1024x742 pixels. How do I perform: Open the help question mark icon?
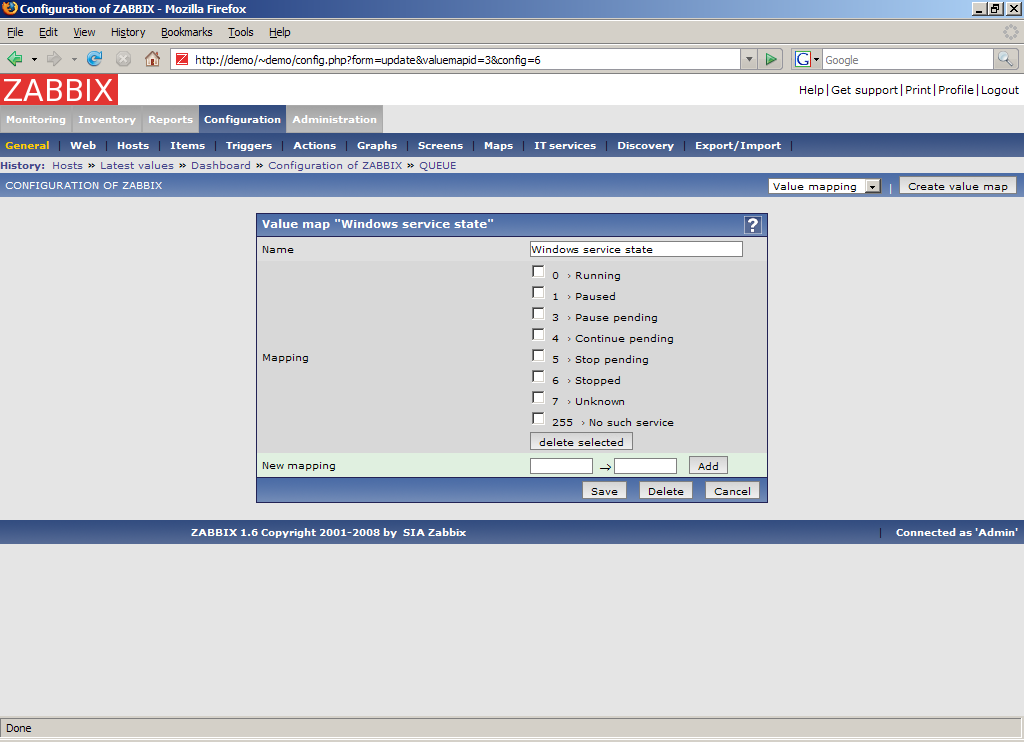pos(752,225)
